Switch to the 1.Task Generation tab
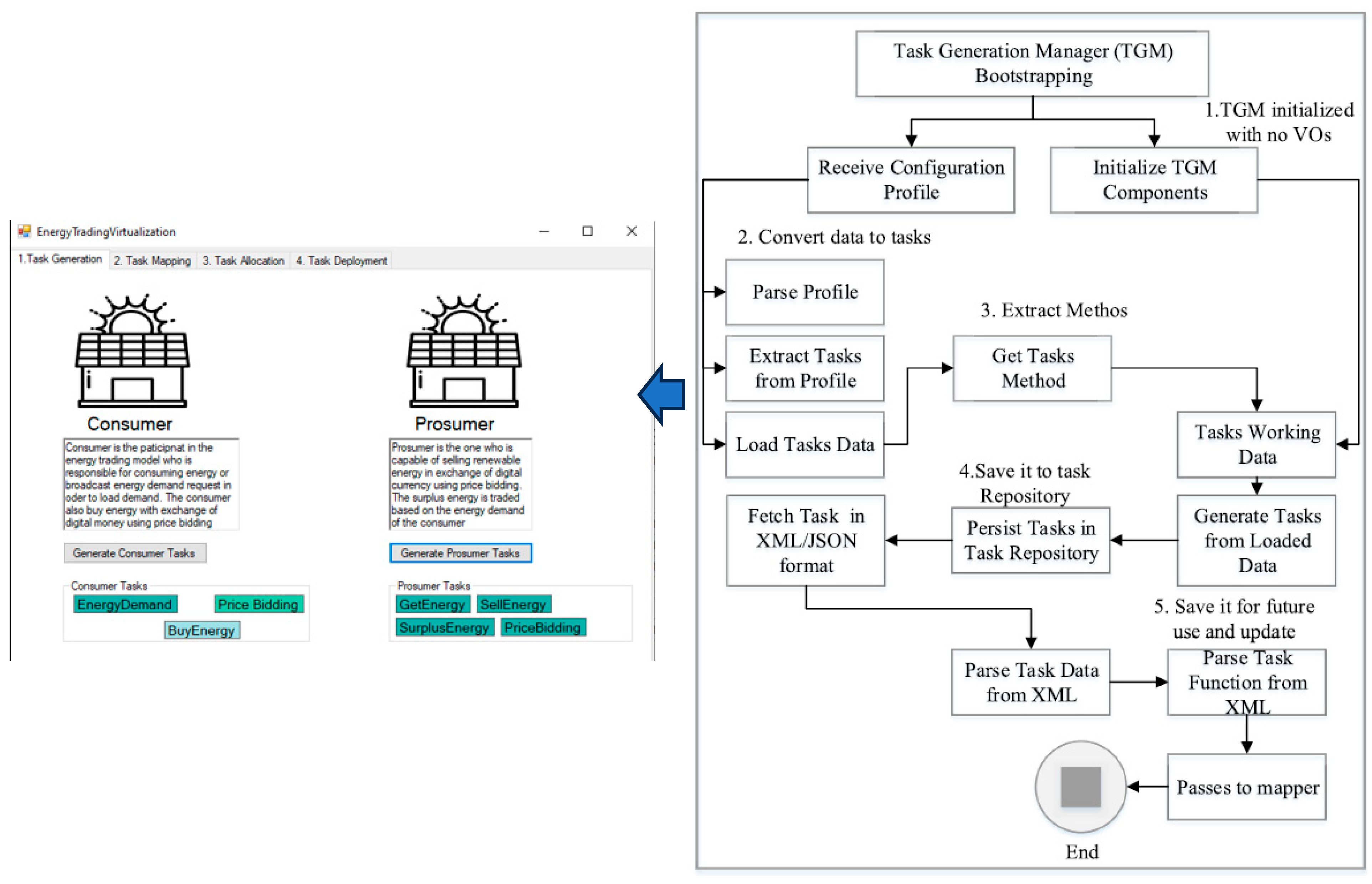1372x884 pixels. pos(60,259)
